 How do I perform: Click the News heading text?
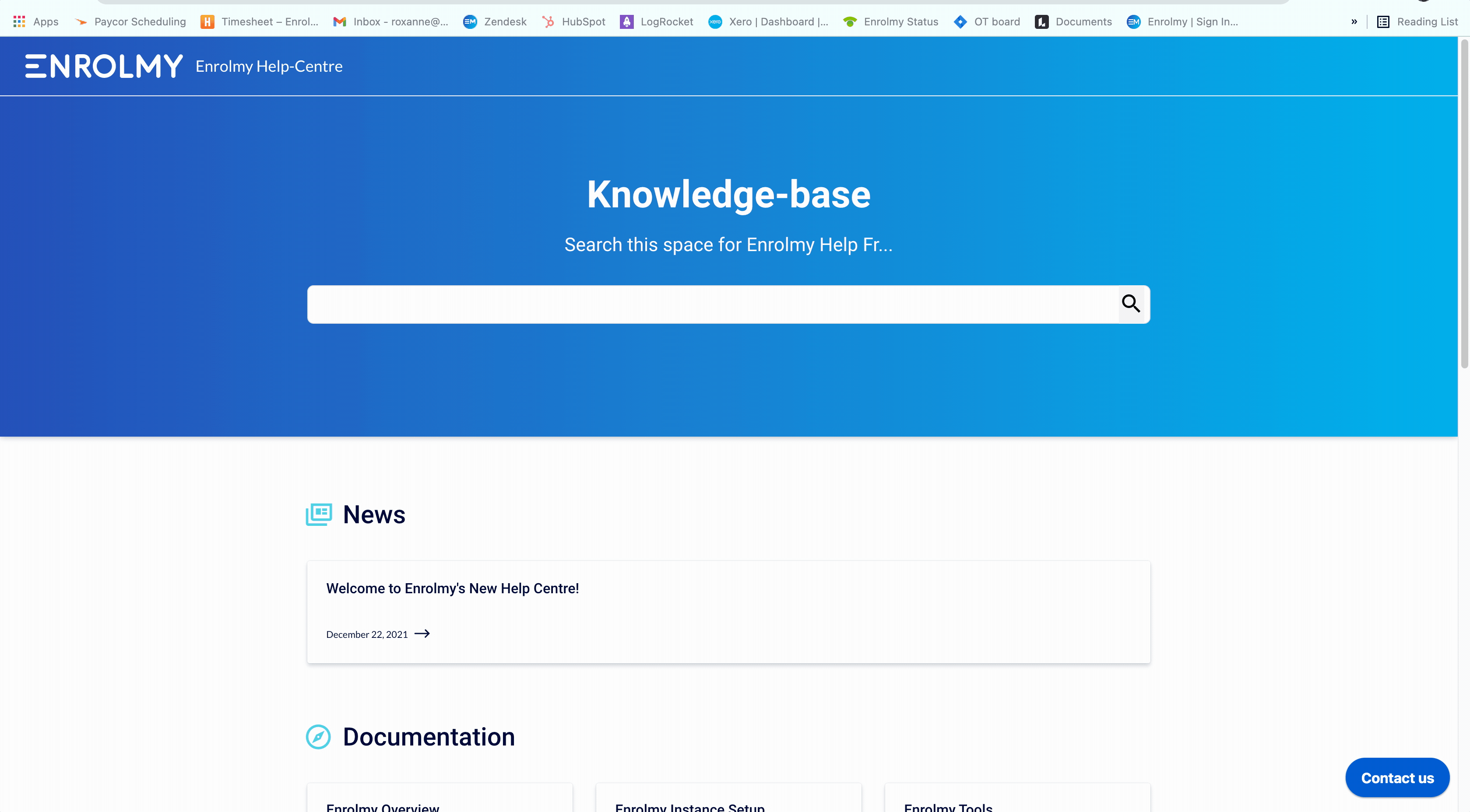coord(374,514)
